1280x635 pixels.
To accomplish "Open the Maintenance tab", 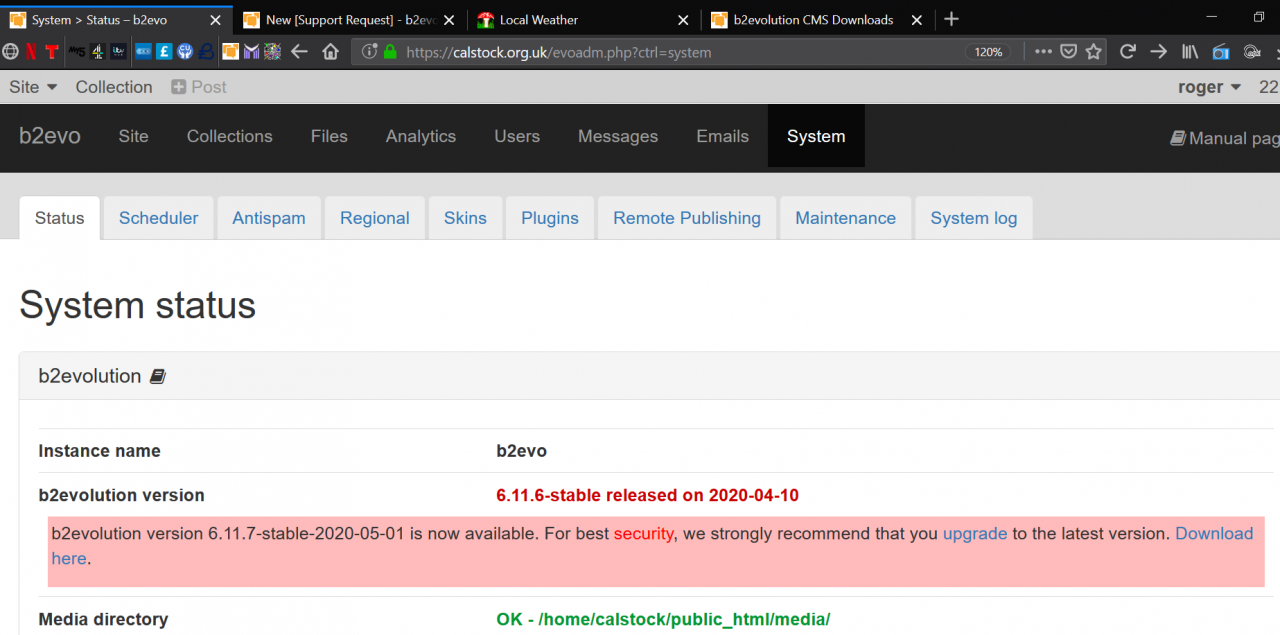I will [x=845, y=218].
